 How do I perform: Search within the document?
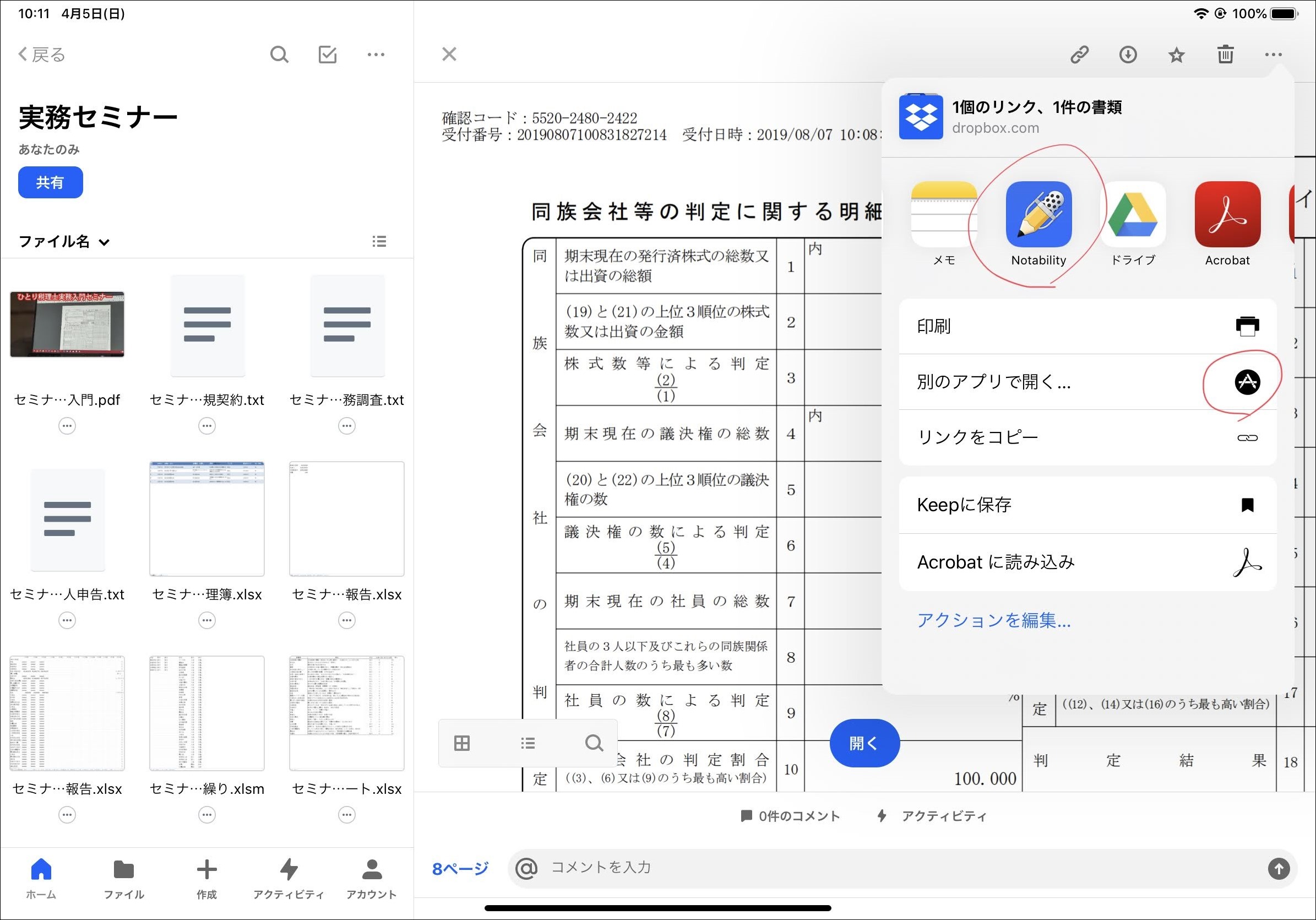[x=594, y=743]
